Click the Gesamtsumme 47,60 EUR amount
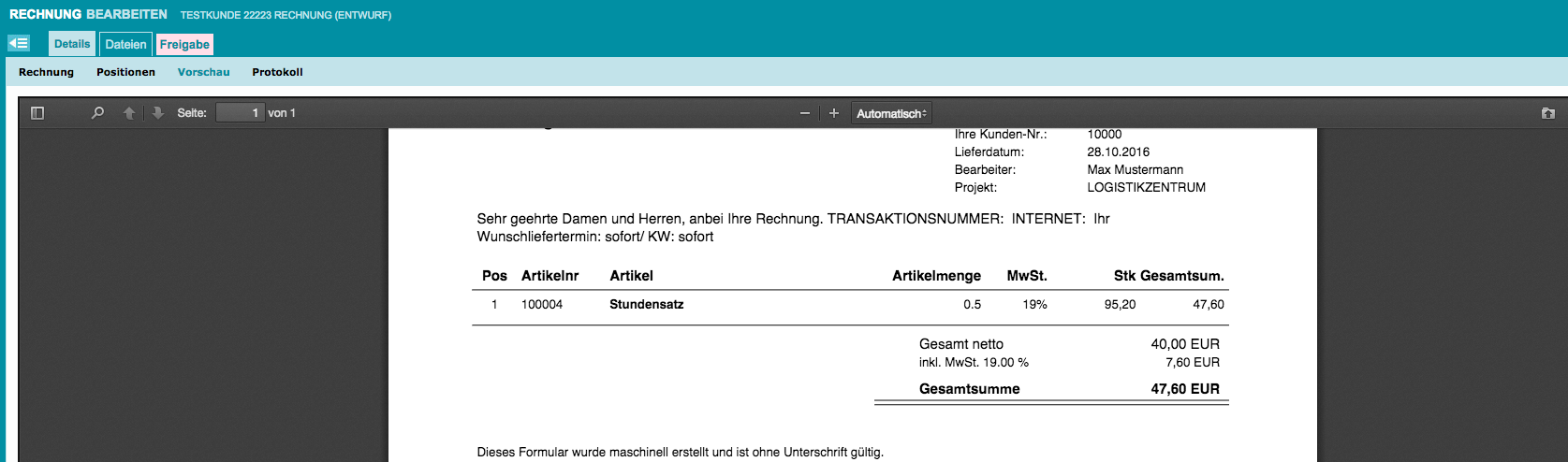This screenshot has width=1568, height=462. click(1184, 389)
